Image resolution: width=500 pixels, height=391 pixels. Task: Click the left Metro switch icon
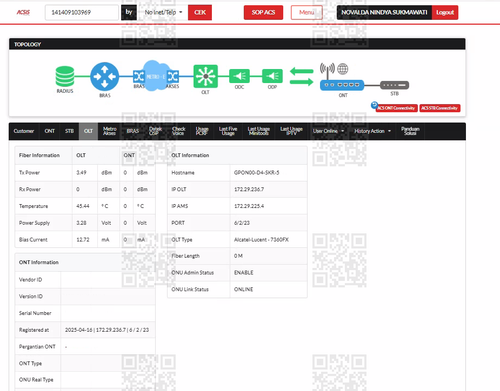pos(138,77)
